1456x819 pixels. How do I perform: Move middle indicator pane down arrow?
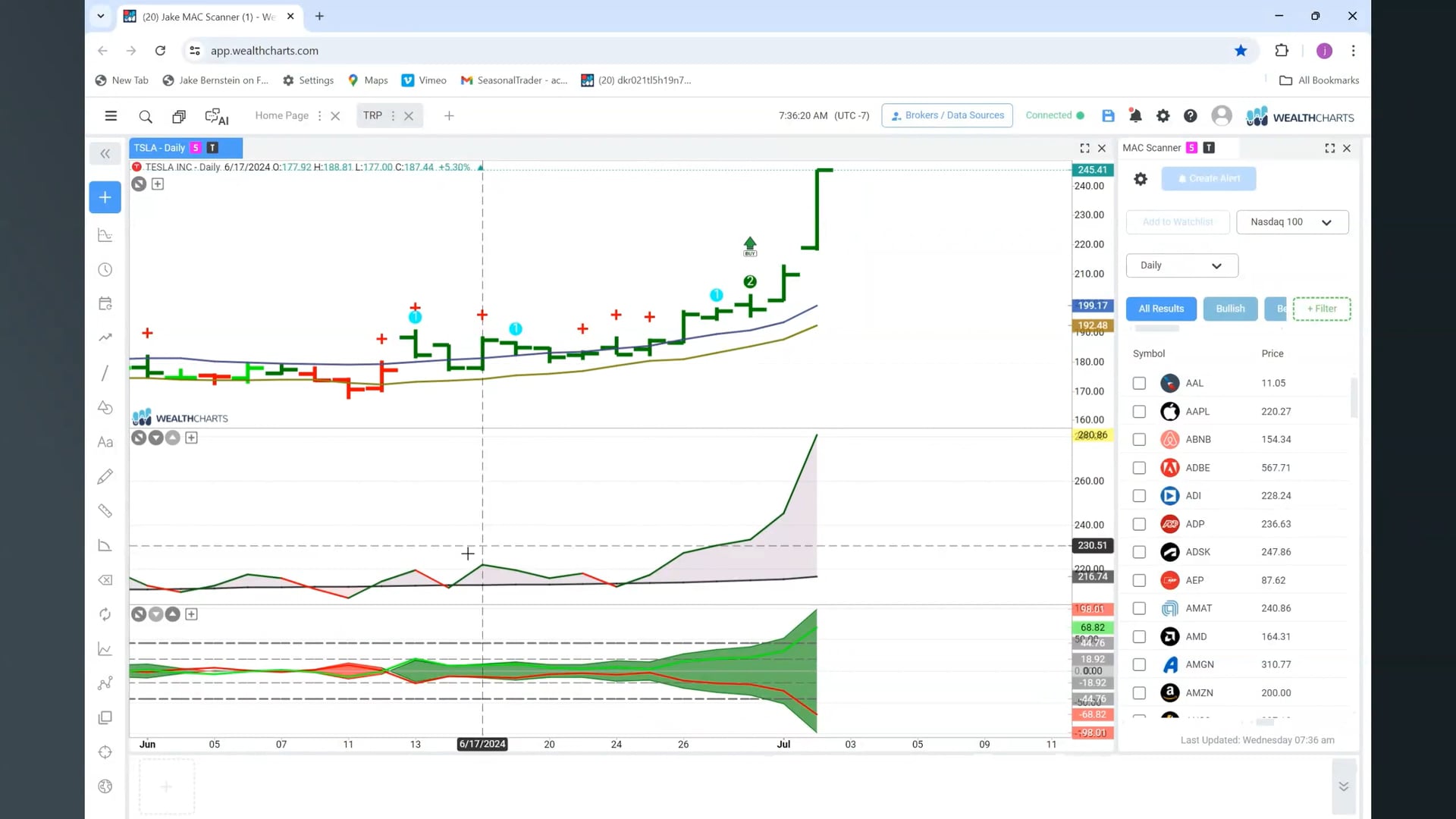[155, 438]
